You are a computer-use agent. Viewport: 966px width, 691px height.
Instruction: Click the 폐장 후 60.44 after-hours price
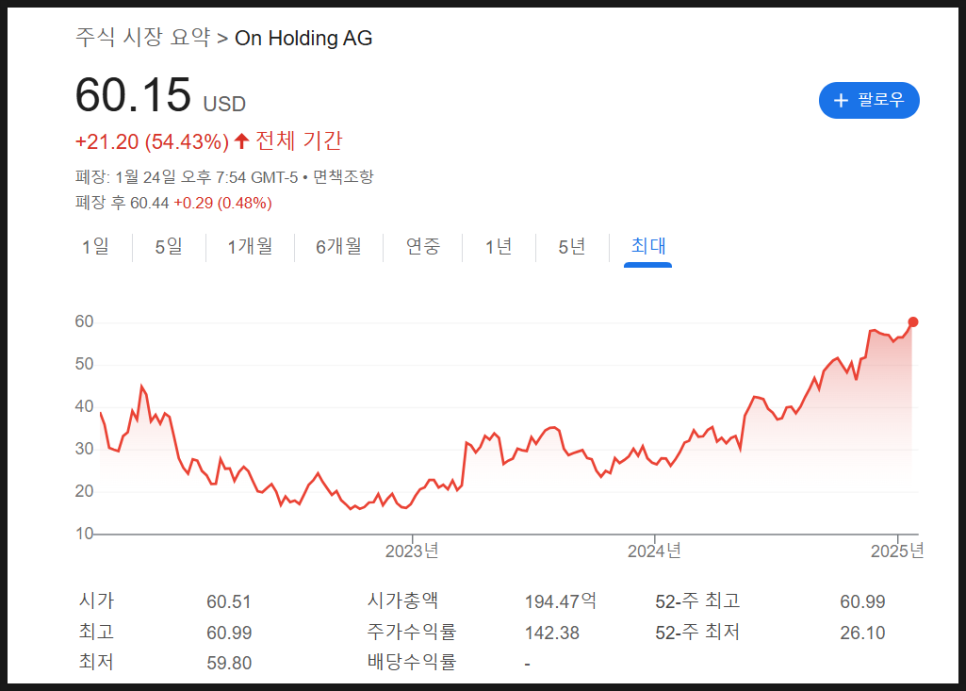(122, 203)
